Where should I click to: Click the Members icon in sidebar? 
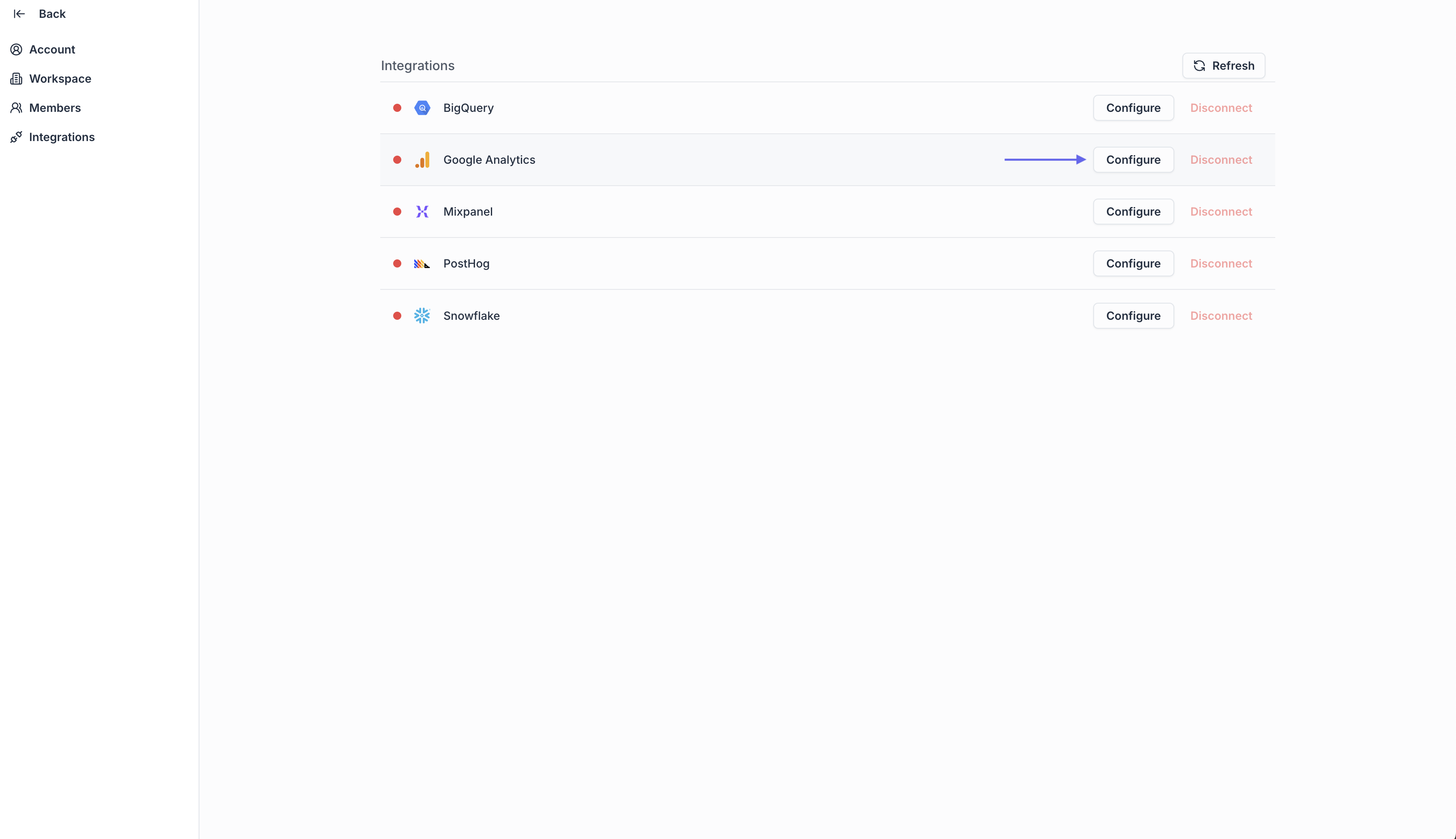[17, 108]
